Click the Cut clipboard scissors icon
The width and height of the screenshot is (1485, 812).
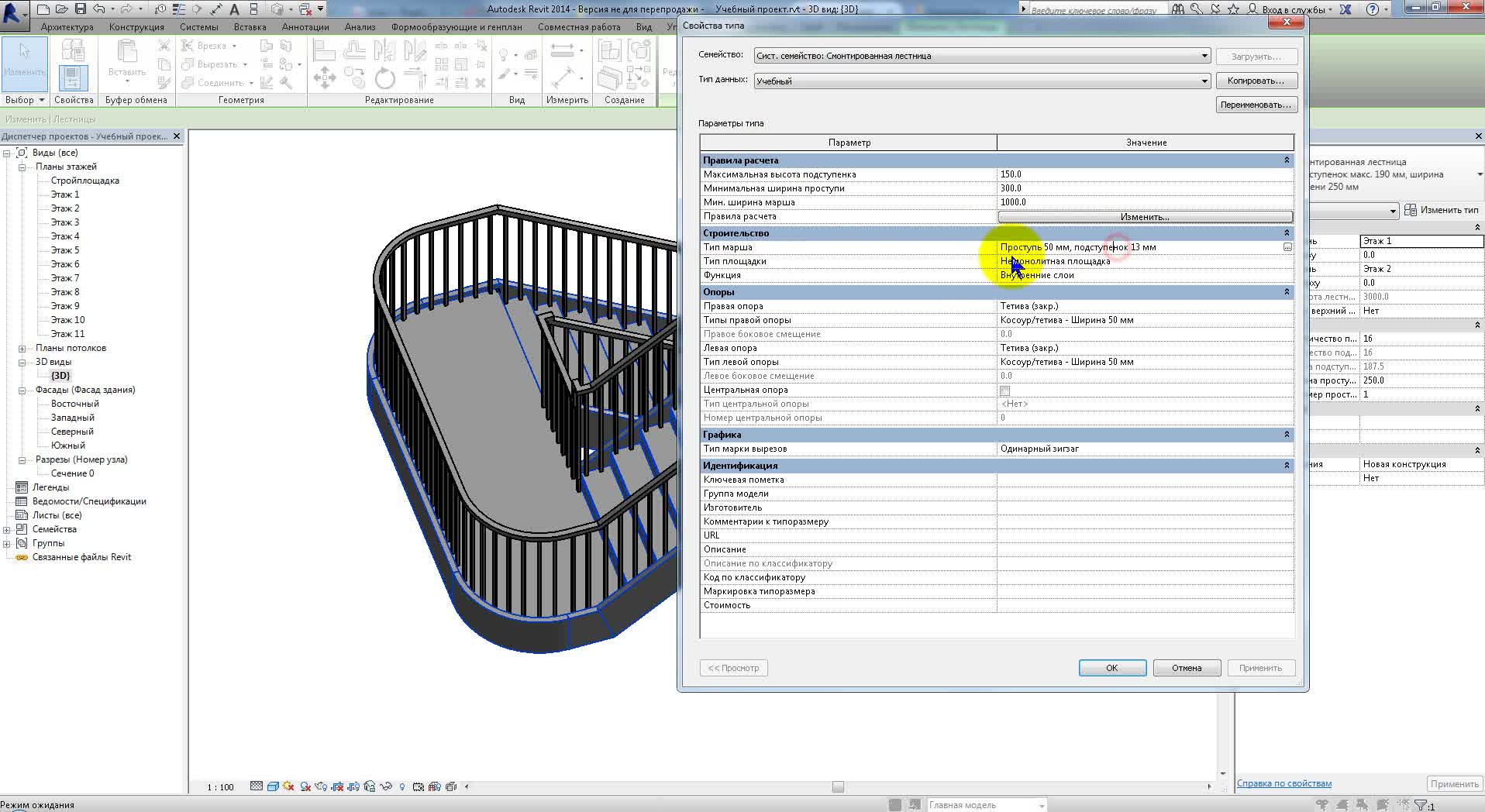pos(164,46)
